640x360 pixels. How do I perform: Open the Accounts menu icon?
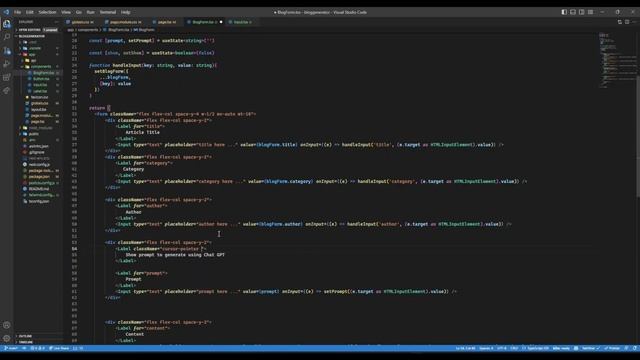tap(7, 325)
